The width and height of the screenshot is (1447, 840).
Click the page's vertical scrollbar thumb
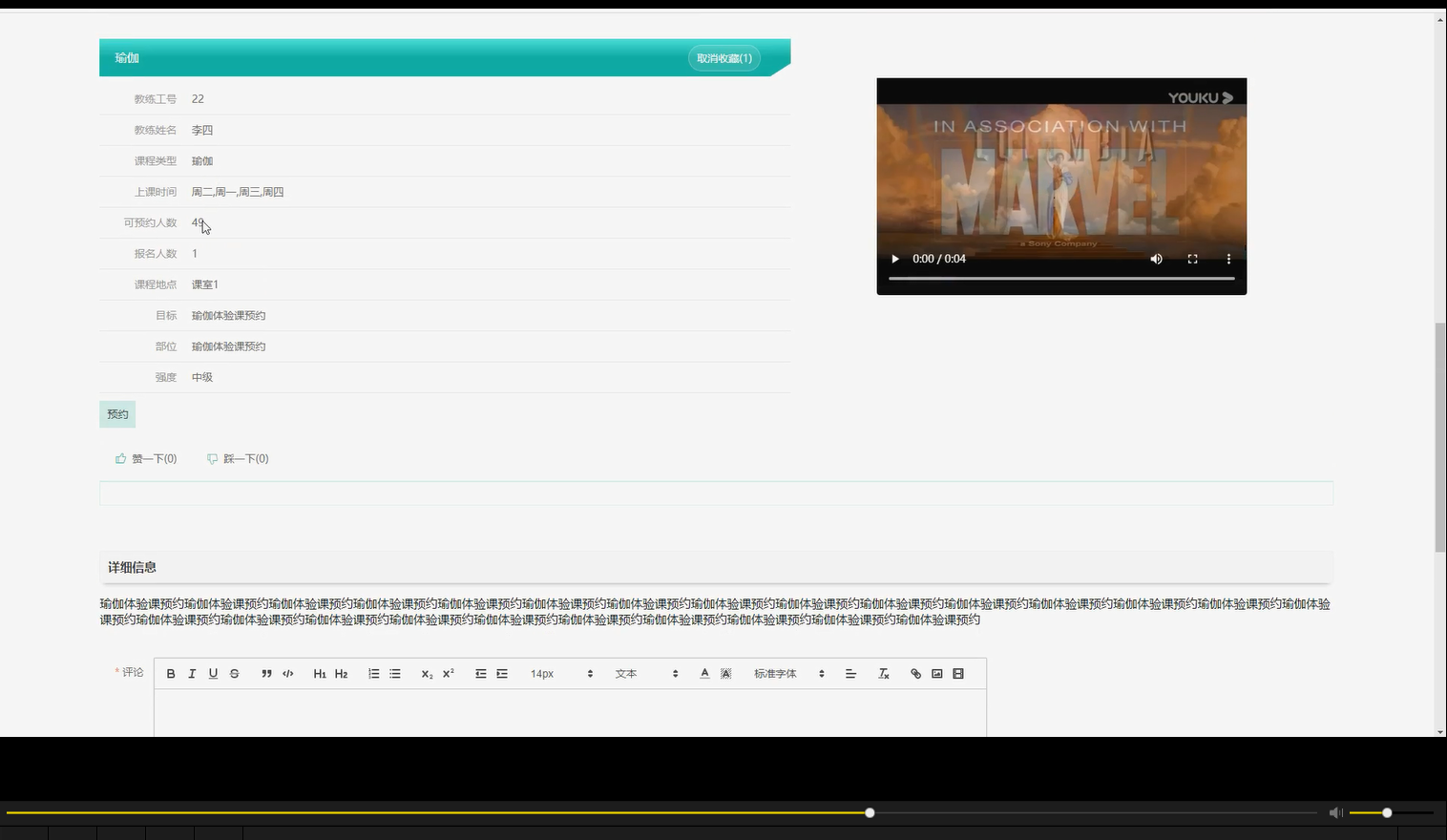(x=1440, y=437)
